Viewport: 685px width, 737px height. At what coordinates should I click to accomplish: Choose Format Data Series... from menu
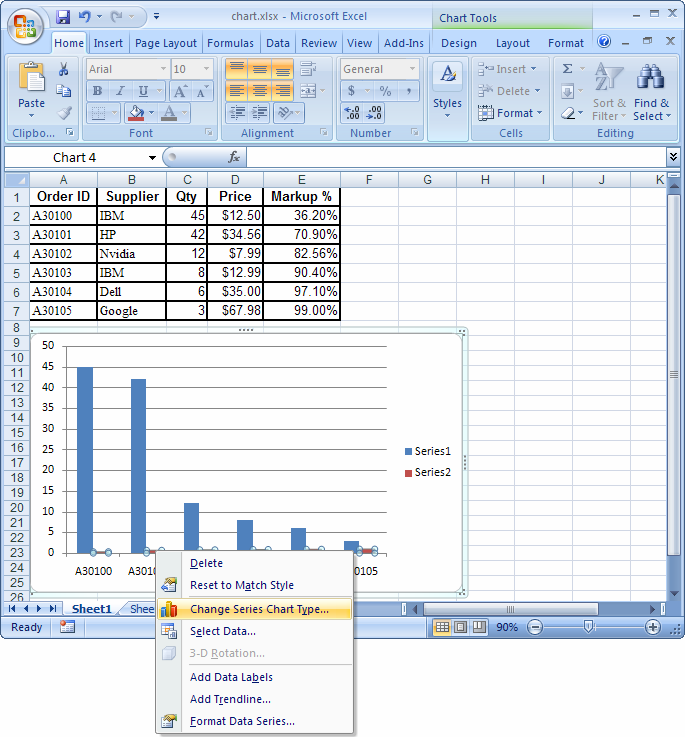tap(254, 721)
